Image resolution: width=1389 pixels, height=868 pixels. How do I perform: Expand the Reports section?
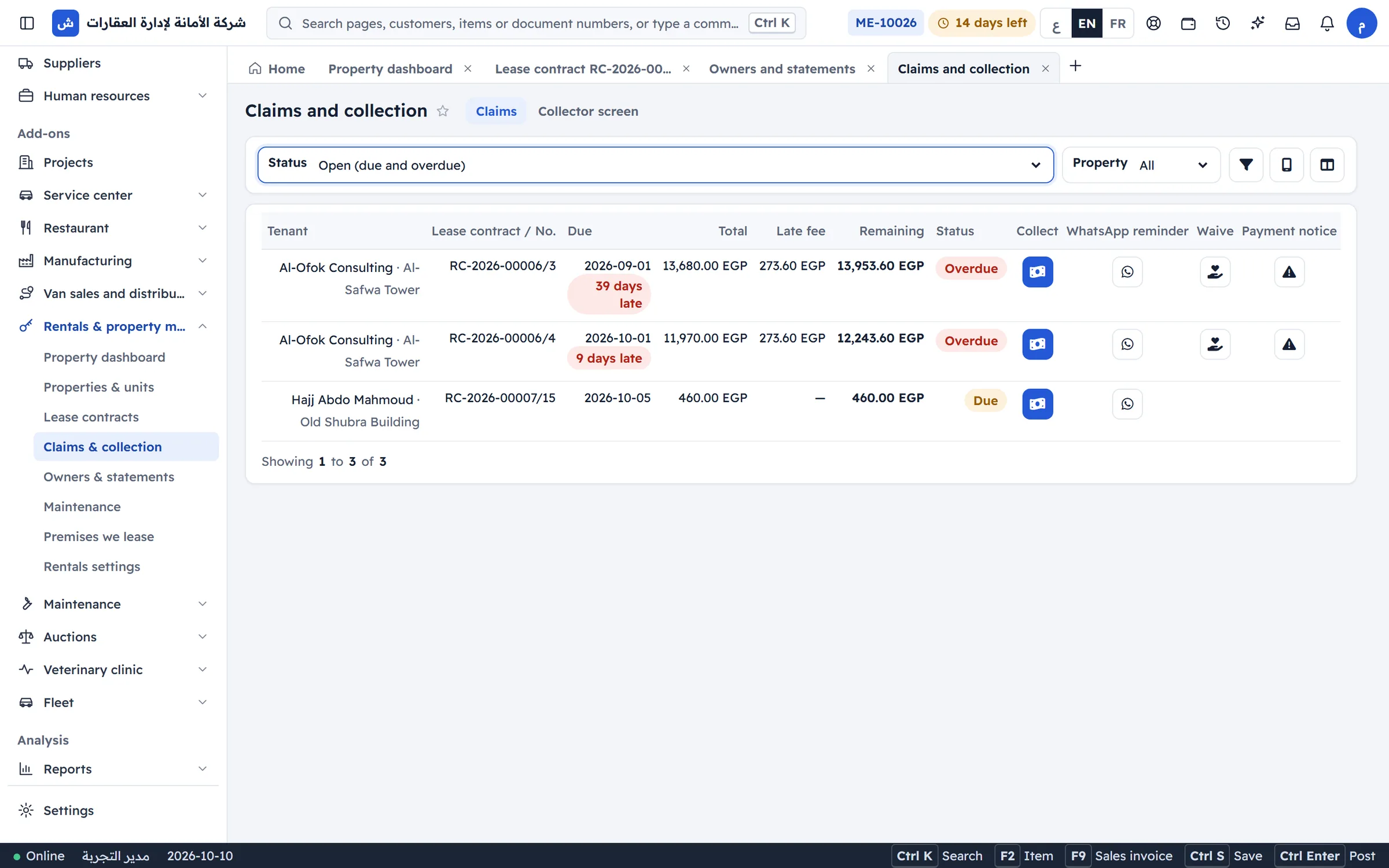(113, 769)
